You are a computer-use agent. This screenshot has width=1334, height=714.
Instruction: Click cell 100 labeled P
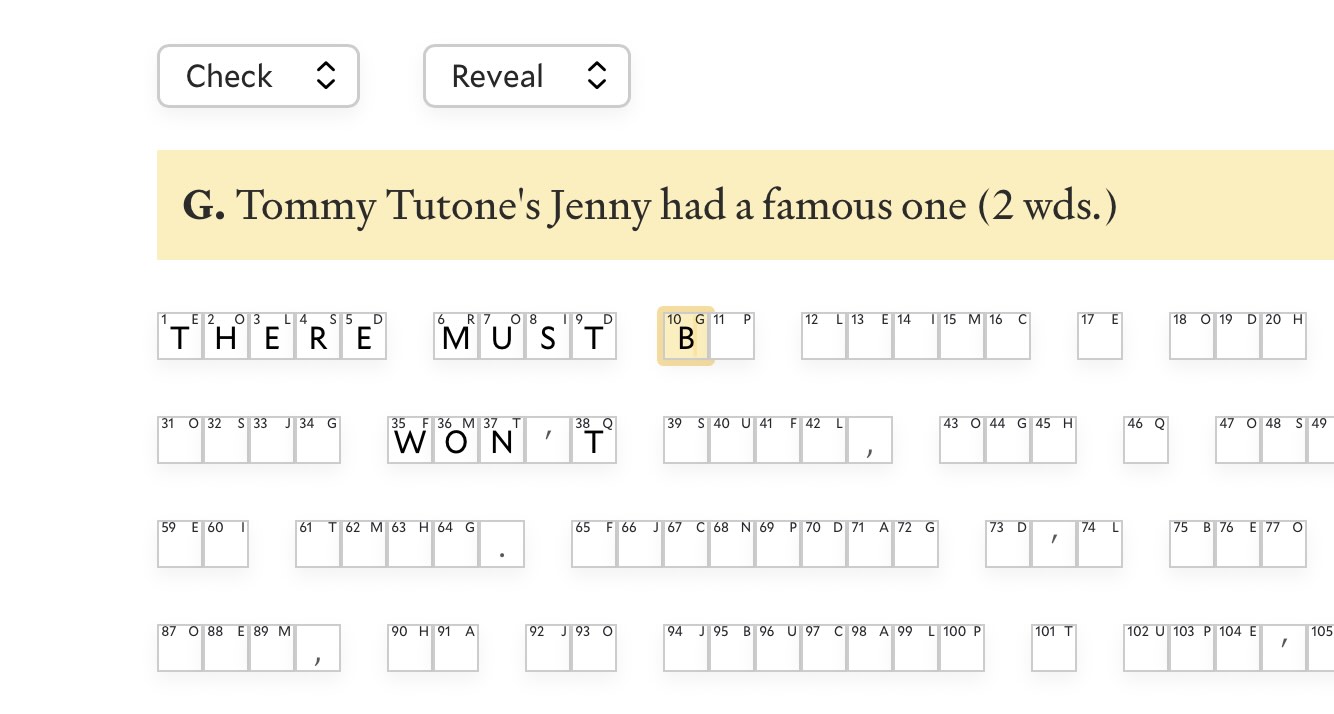[961, 647]
